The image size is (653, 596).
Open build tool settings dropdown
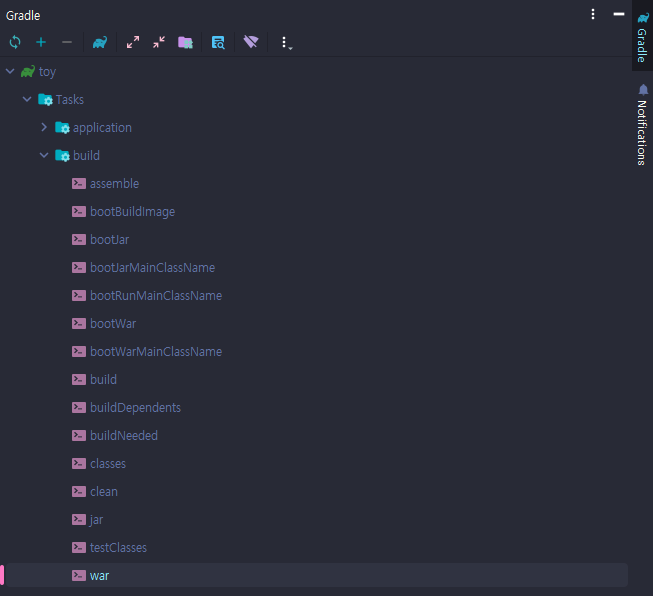[286, 42]
